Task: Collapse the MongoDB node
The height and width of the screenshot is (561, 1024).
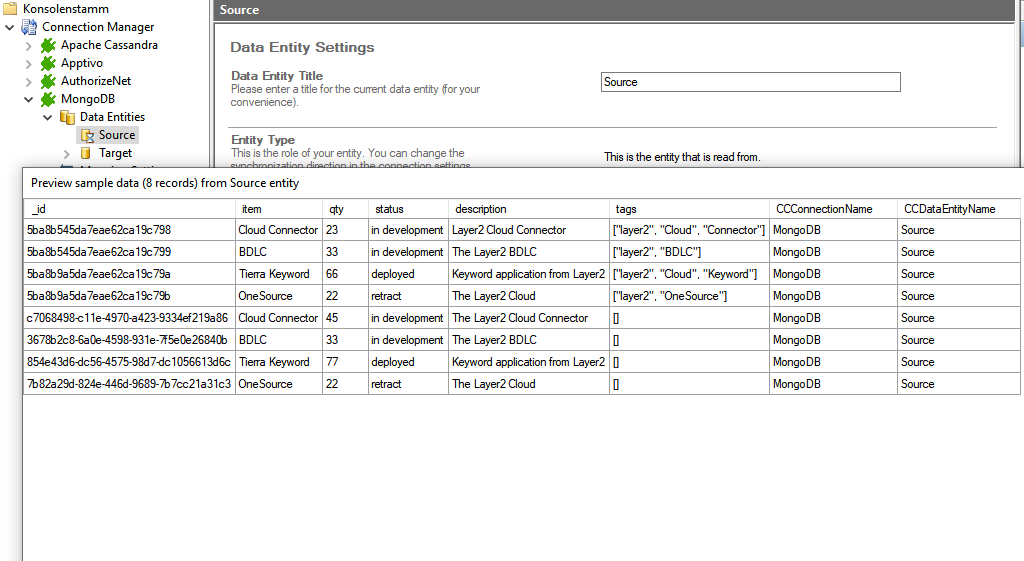Action: pyautogui.click(x=29, y=100)
